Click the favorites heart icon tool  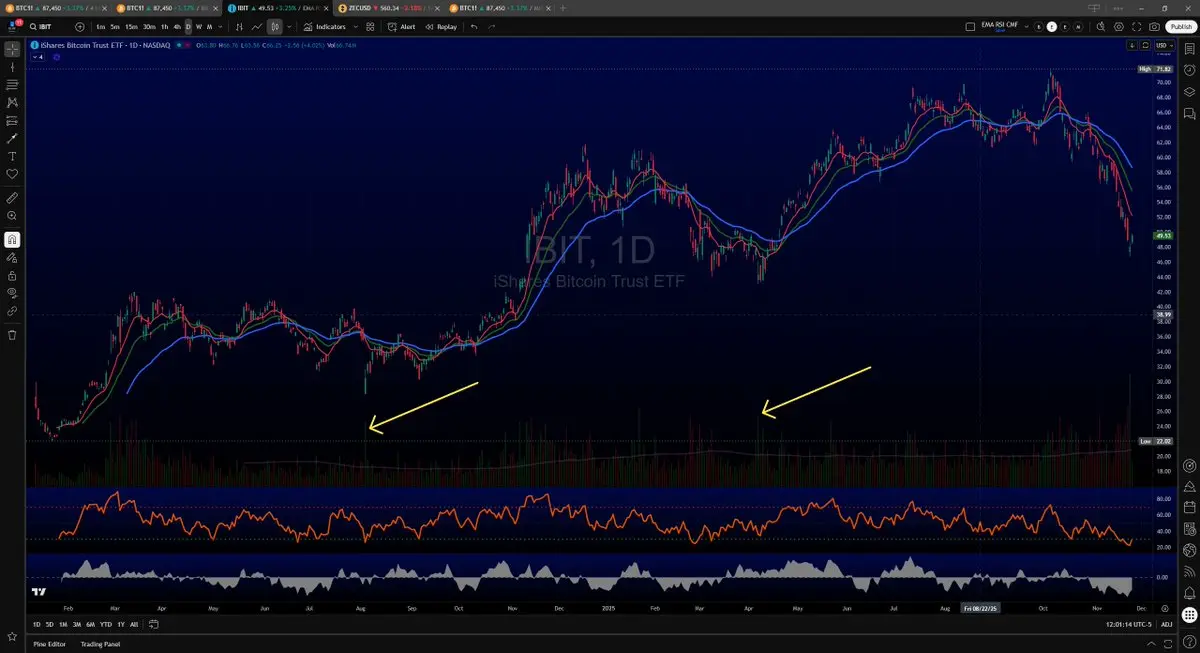(x=12, y=174)
